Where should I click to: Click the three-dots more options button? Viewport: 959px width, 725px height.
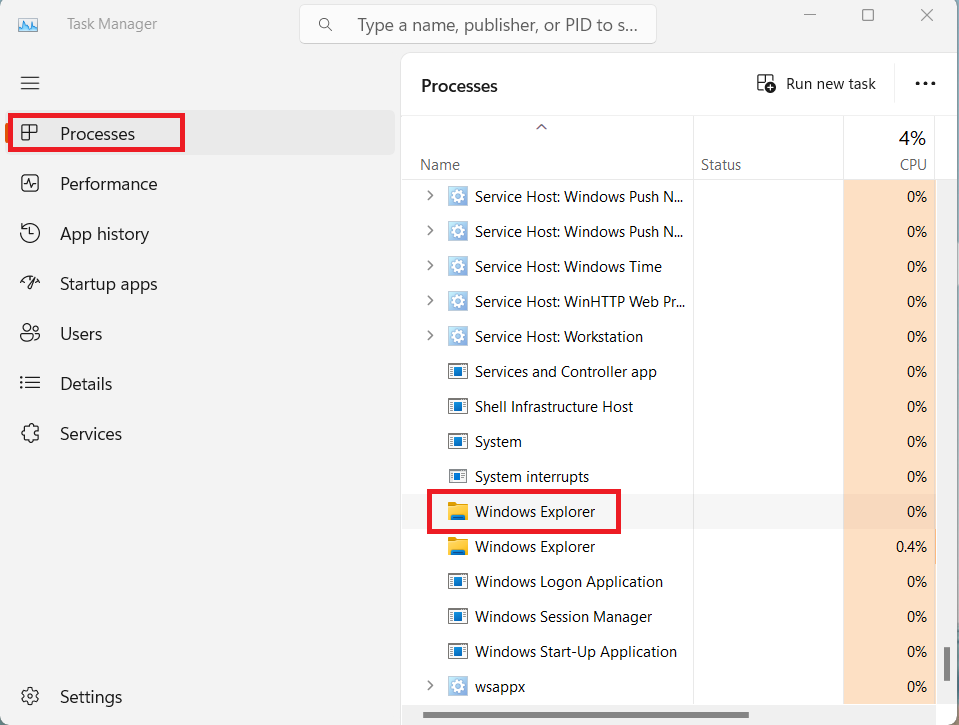[925, 84]
